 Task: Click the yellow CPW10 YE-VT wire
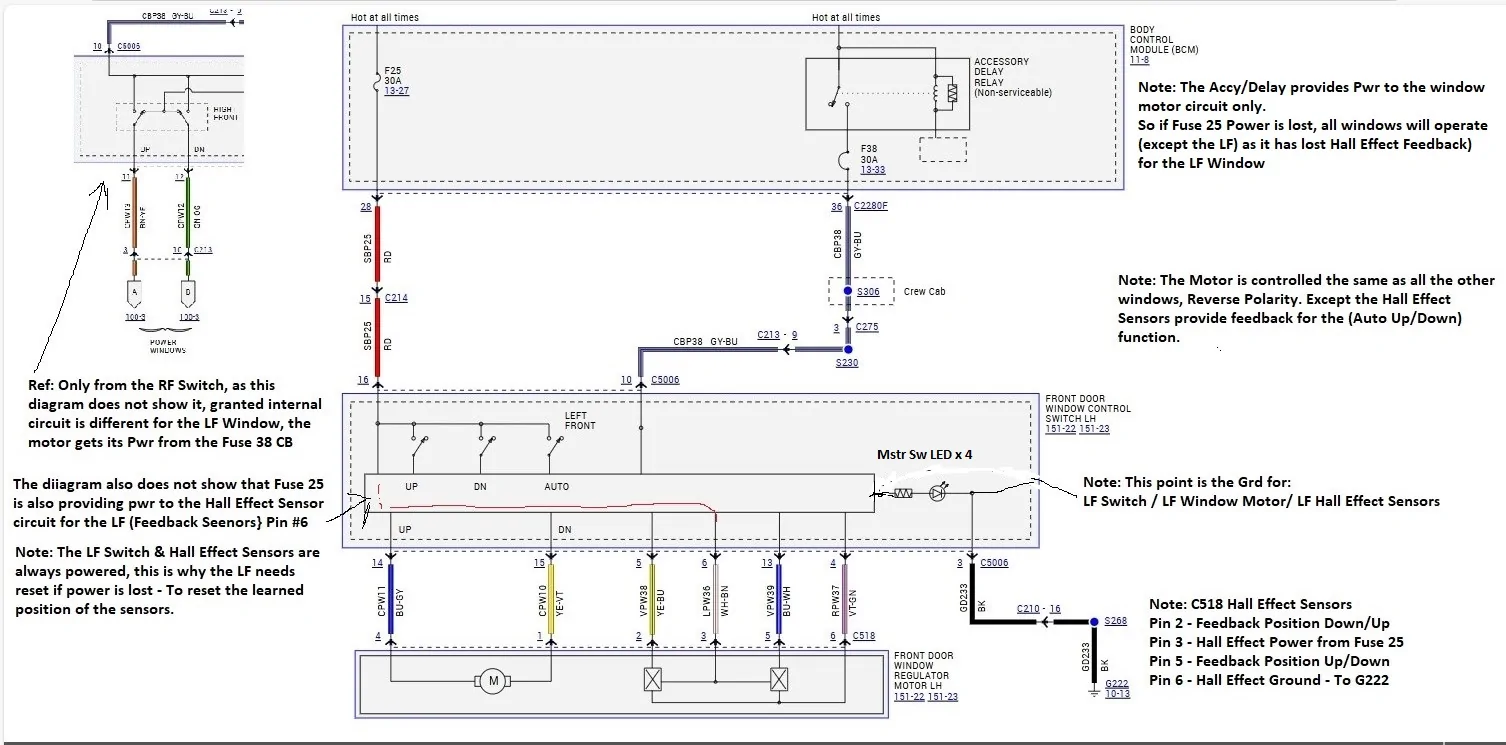point(551,598)
